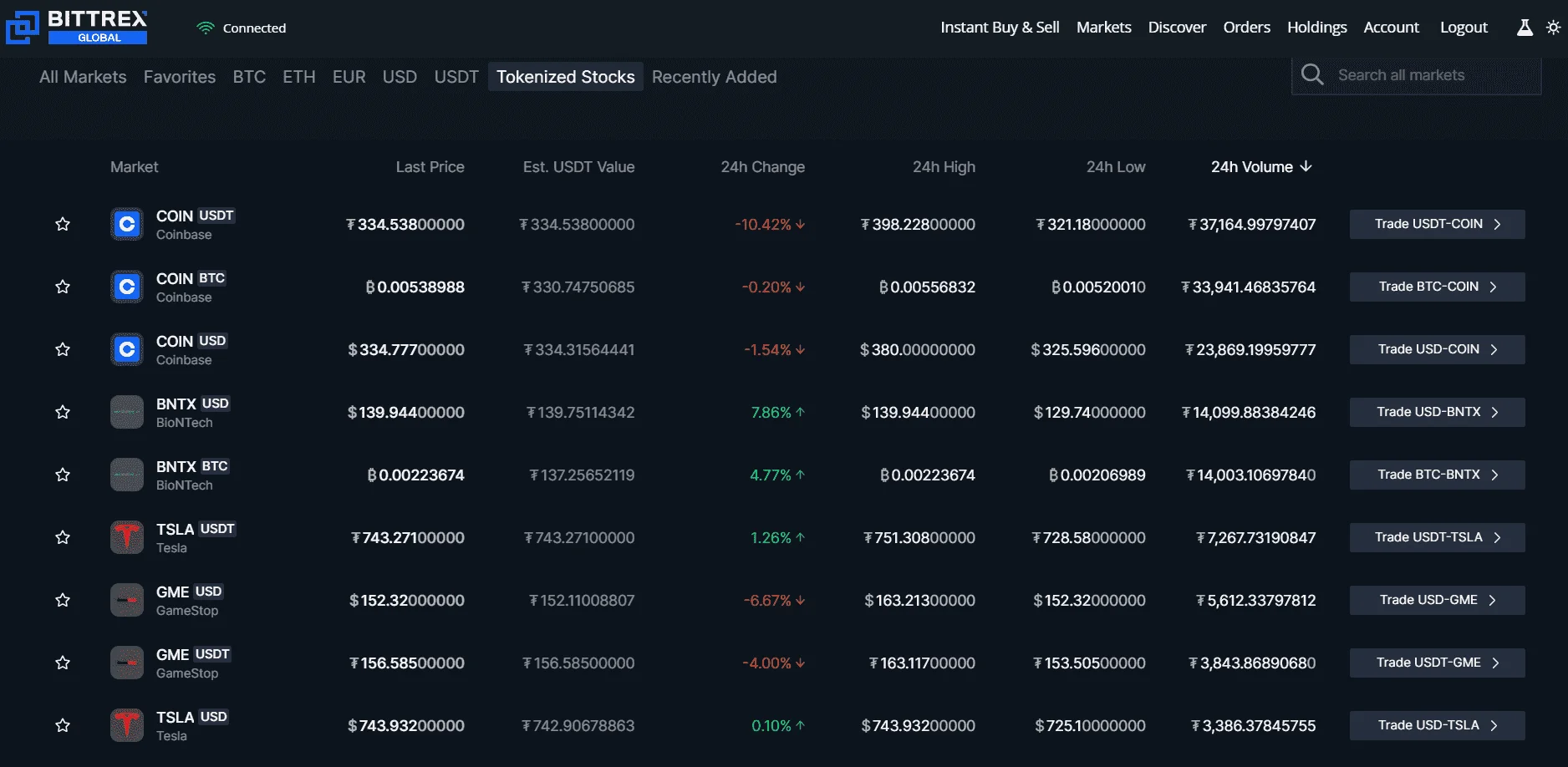Switch to the BTC markets tab
Viewport: 1568px width, 767px height.
coord(249,77)
